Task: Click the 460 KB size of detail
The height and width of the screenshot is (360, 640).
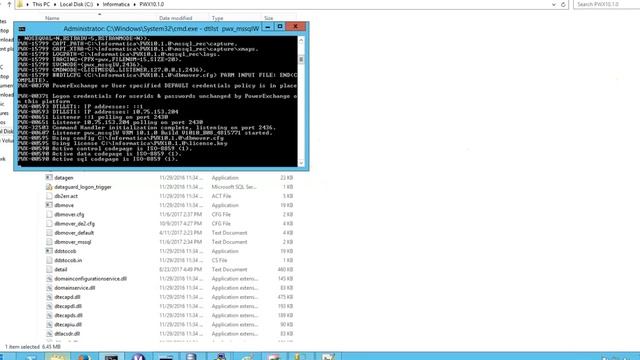Action: tap(285, 270)
